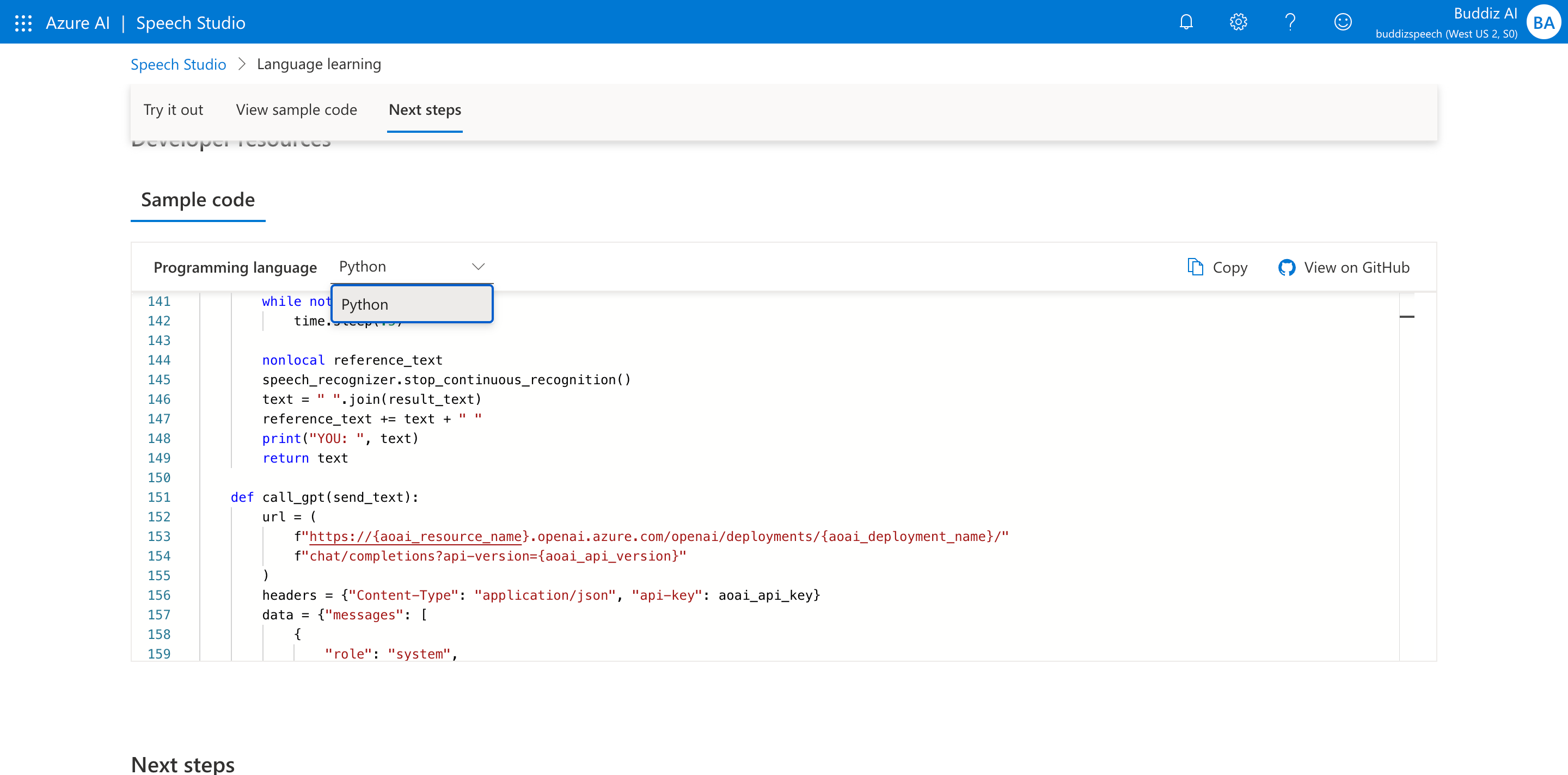Open Speech Studio breadcrumb link

(x=179, y=64)
